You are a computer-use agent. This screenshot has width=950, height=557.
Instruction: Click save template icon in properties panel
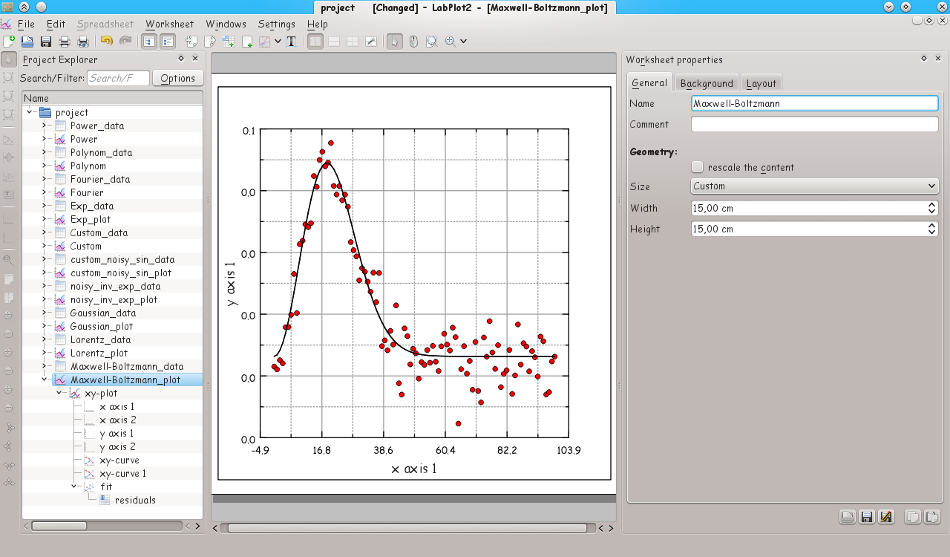click(x=867, y=516)
